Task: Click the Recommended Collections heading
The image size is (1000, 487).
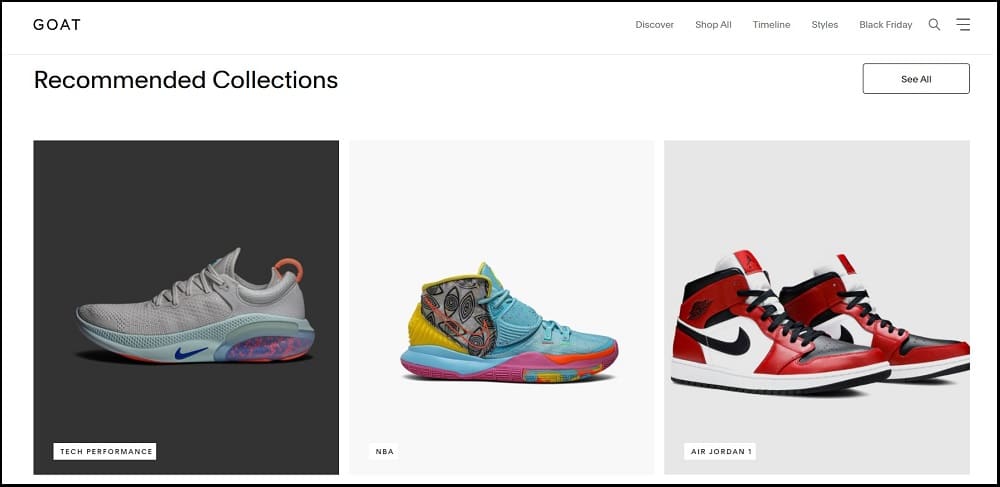Action: point(186,80)
